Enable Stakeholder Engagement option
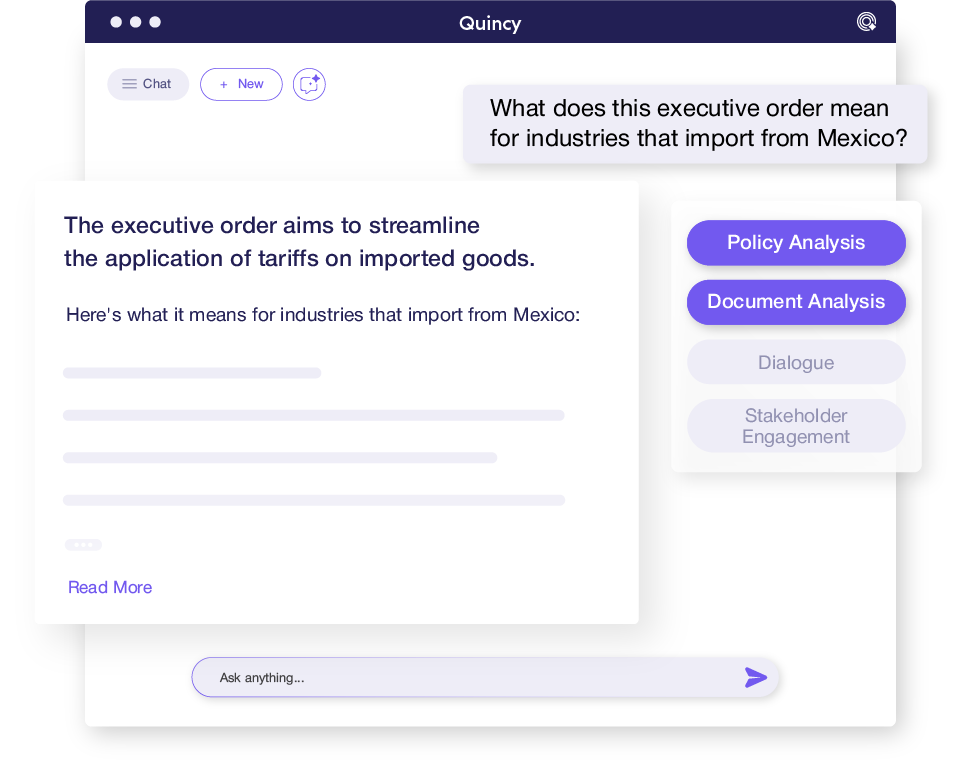The width and height of the screenshot is (958, 769). click(x=796, y=426)
